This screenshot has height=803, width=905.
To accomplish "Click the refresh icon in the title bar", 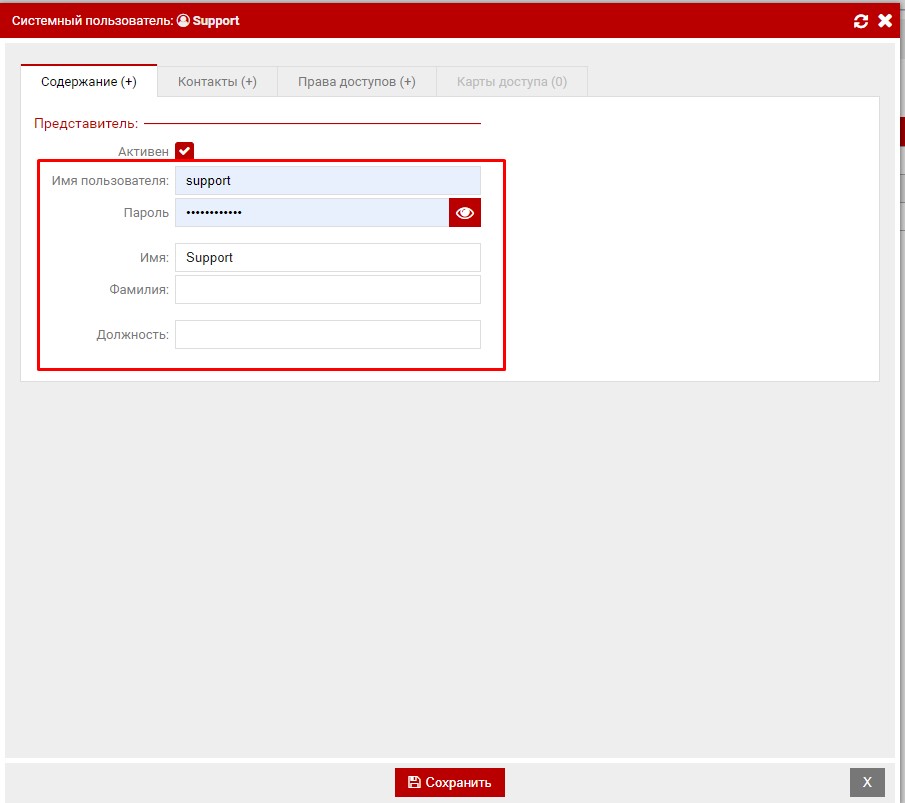I will pos(860,20).
